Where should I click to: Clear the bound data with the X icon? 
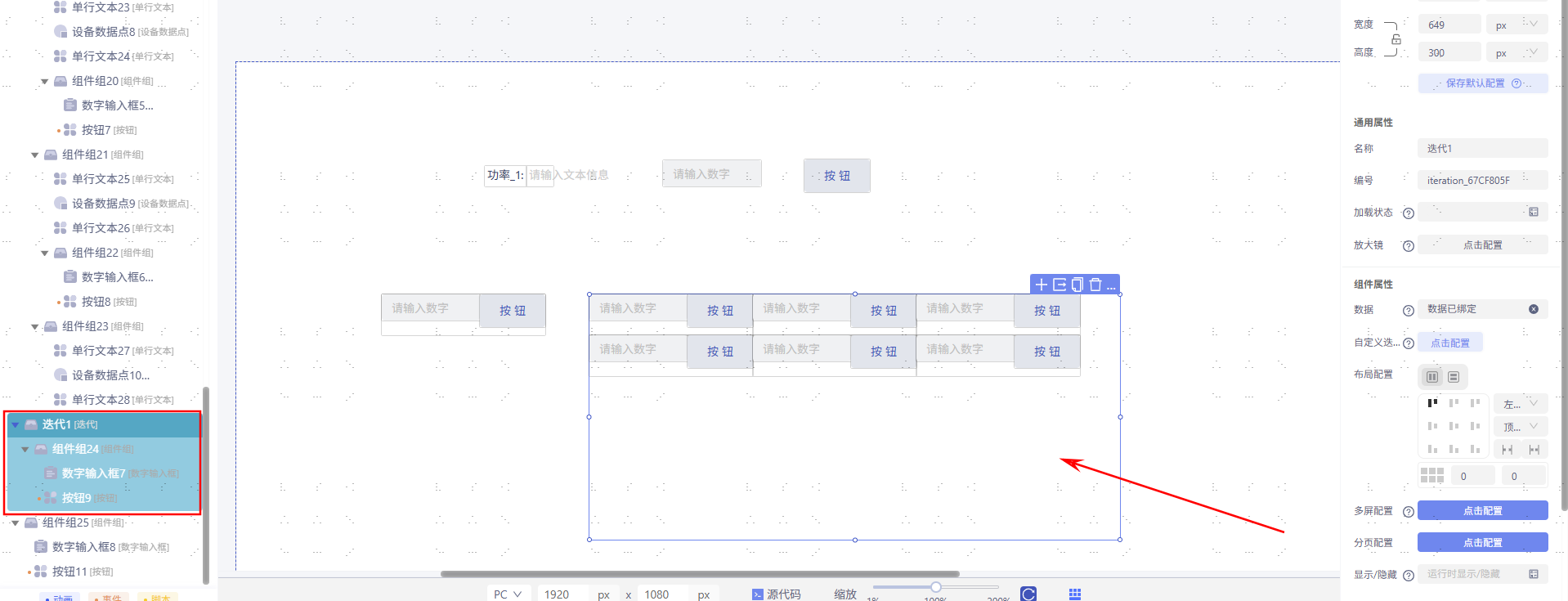[1534, 309]
